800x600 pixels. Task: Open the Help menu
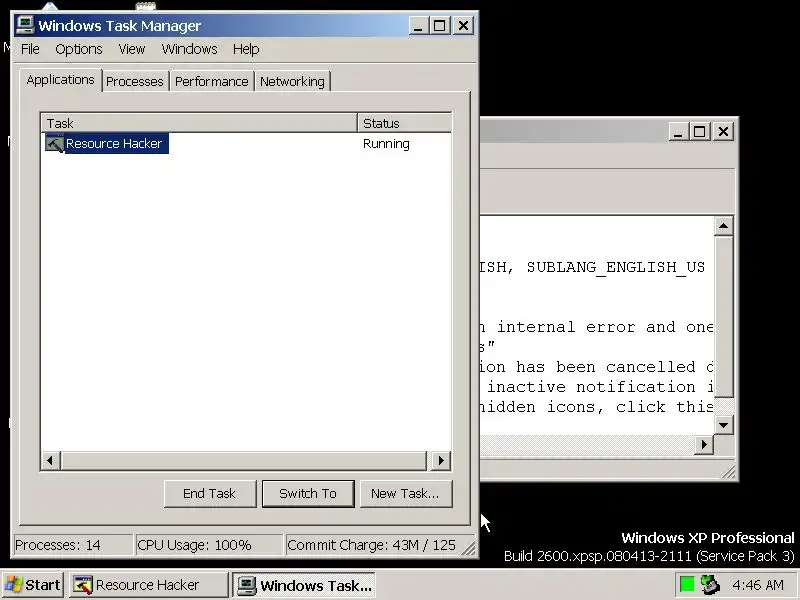[x=246, y=49]
